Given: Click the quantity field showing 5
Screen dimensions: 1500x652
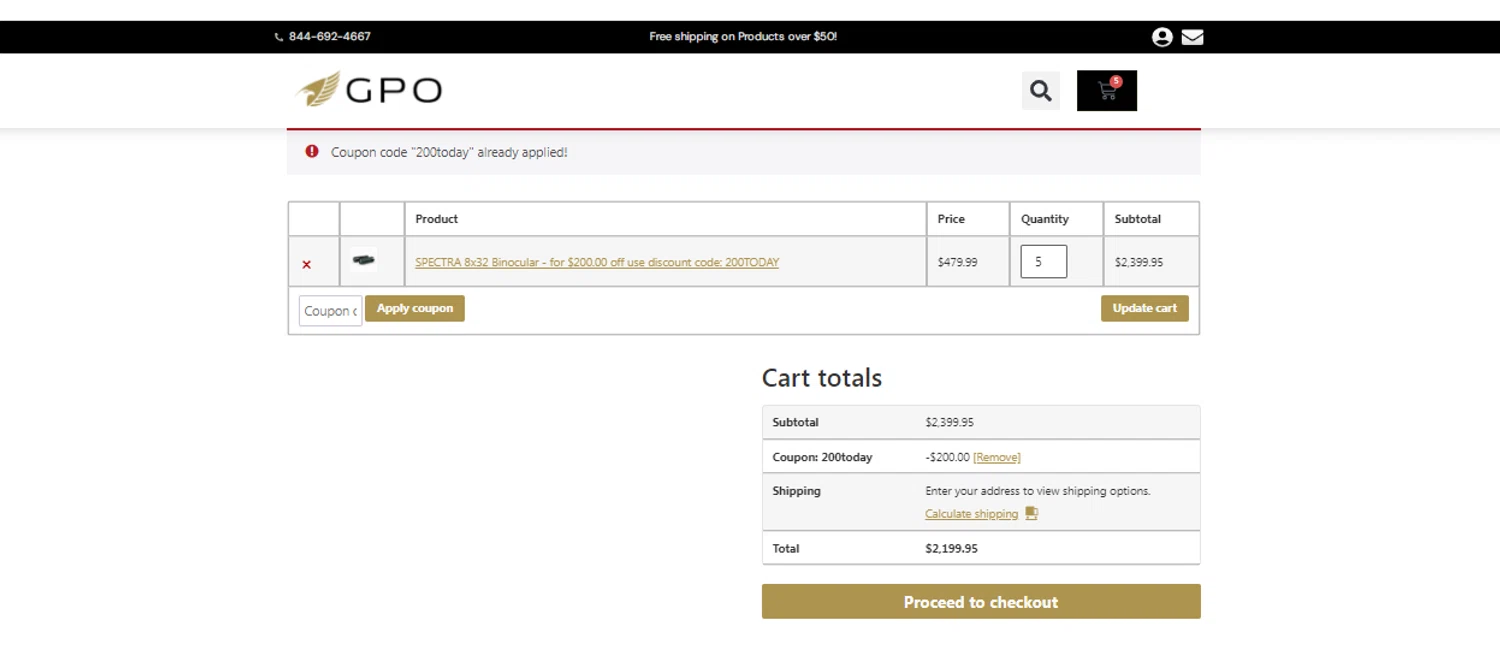Looking at the screenshot, I should 1043,261.
